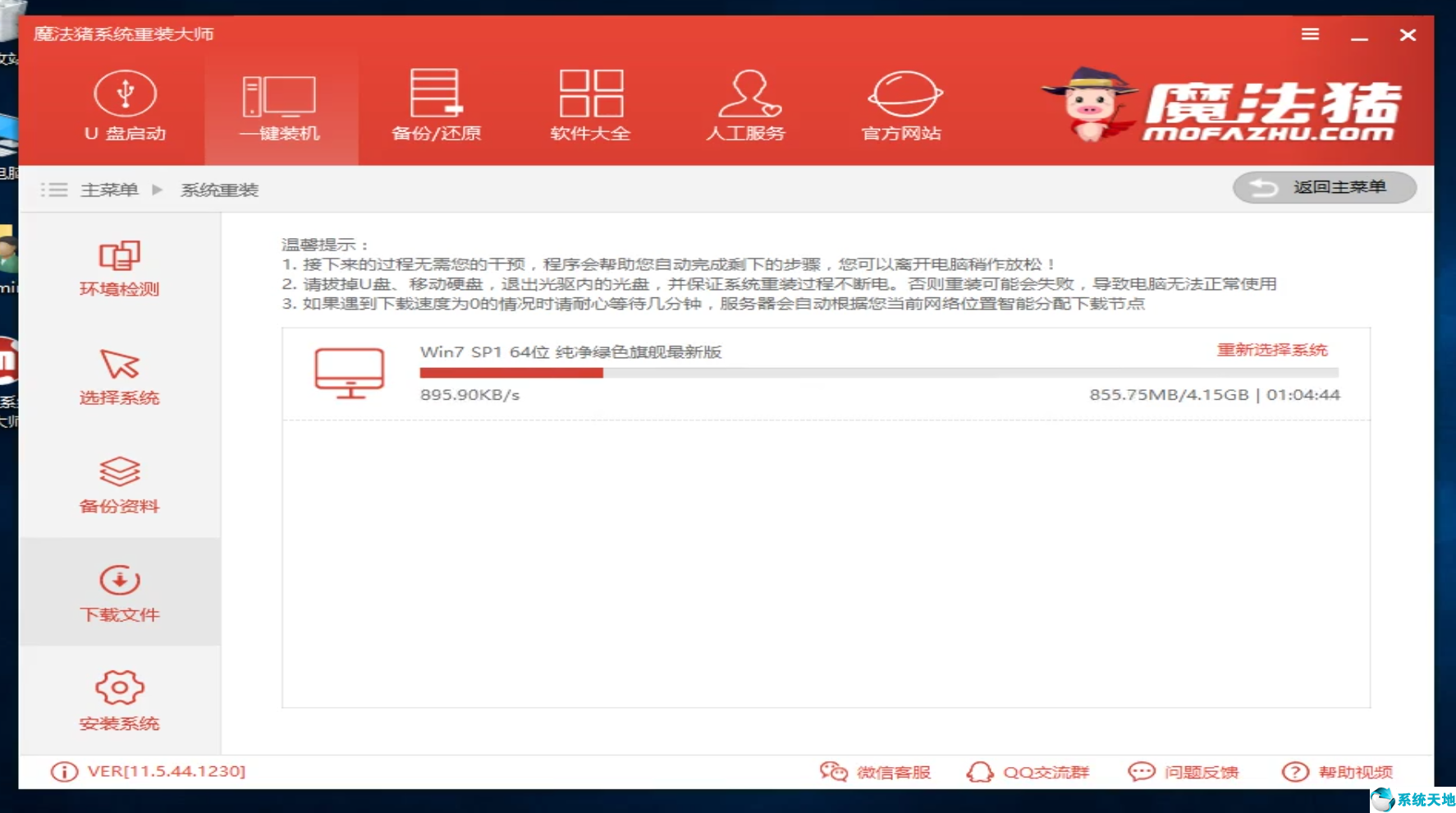Visit the 官方网站 from toolbar
Viewport: 1456px width, 813px height.
(x=900, y=107)
